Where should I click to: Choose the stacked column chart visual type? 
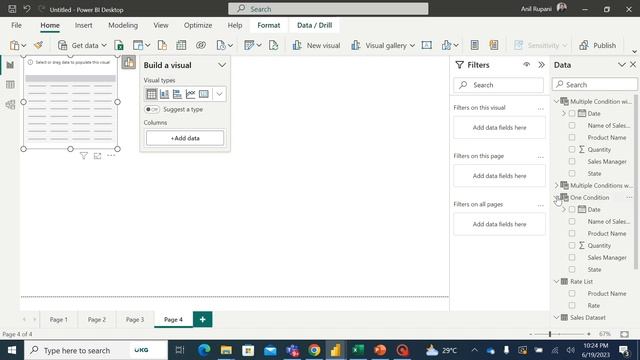pyautogui.click(x=164, y=94)
